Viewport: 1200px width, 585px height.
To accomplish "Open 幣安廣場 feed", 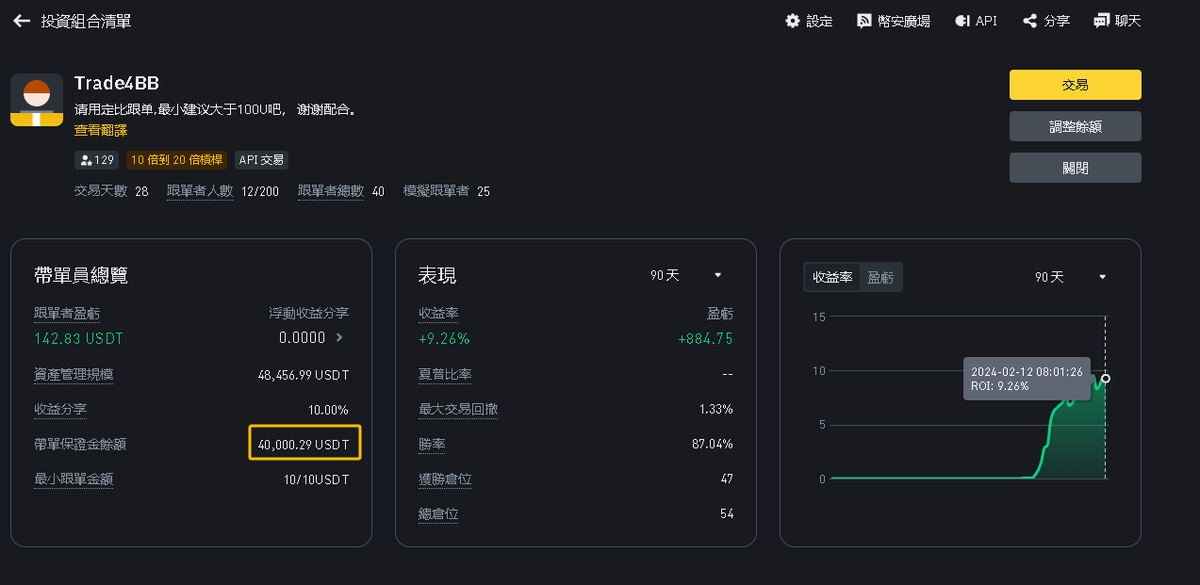I will pyautogui.click(x=893, y=21).
